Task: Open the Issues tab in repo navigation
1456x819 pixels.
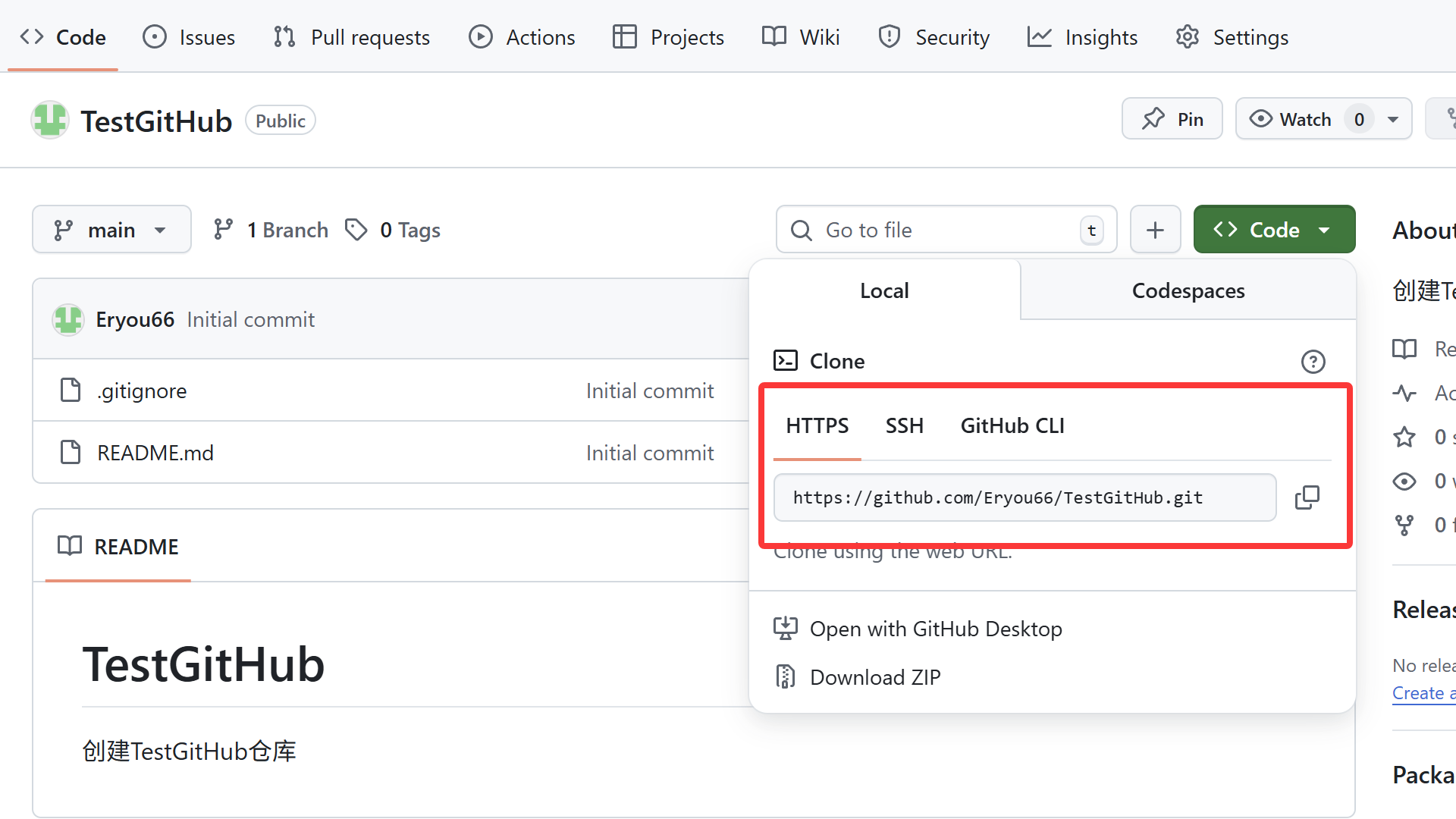Action: [190, 37]
